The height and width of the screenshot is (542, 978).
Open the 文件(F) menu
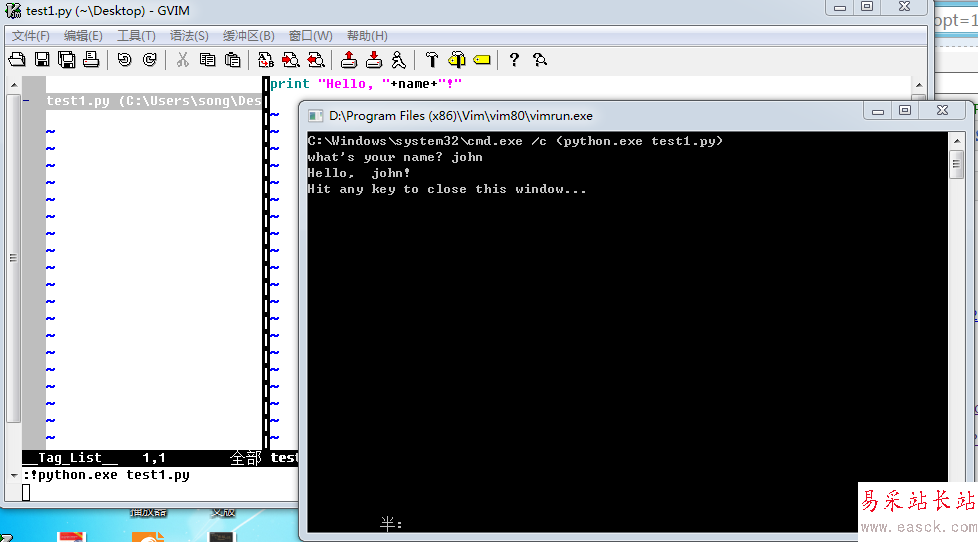31,36
